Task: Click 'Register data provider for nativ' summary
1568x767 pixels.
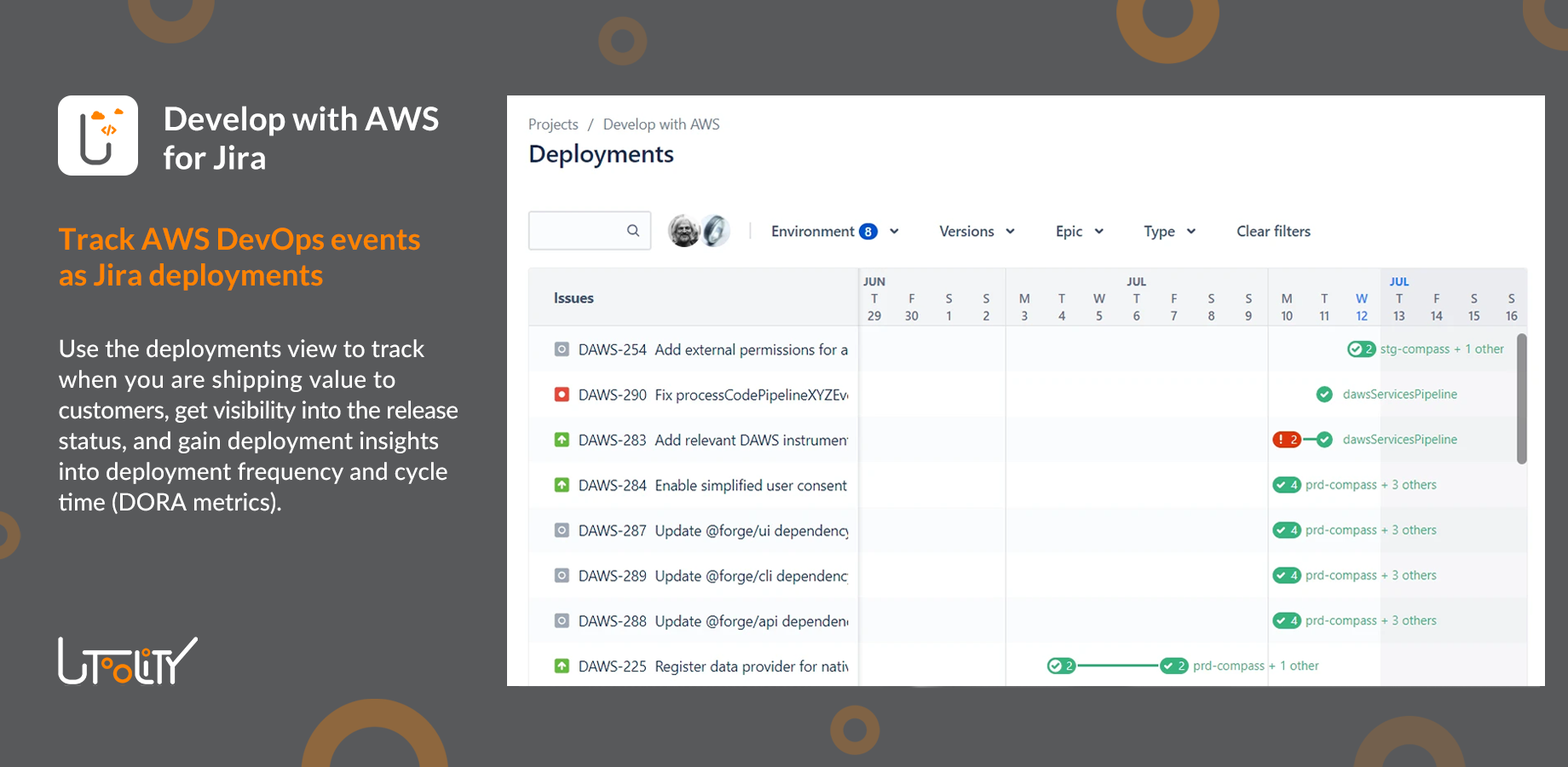Action: pos(752,666)
